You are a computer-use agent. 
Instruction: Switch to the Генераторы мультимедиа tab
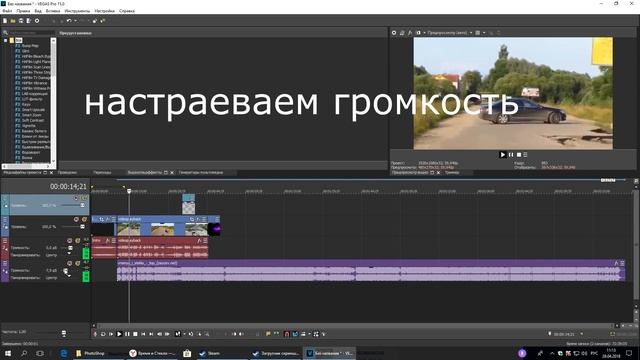(x=201, y=173)
